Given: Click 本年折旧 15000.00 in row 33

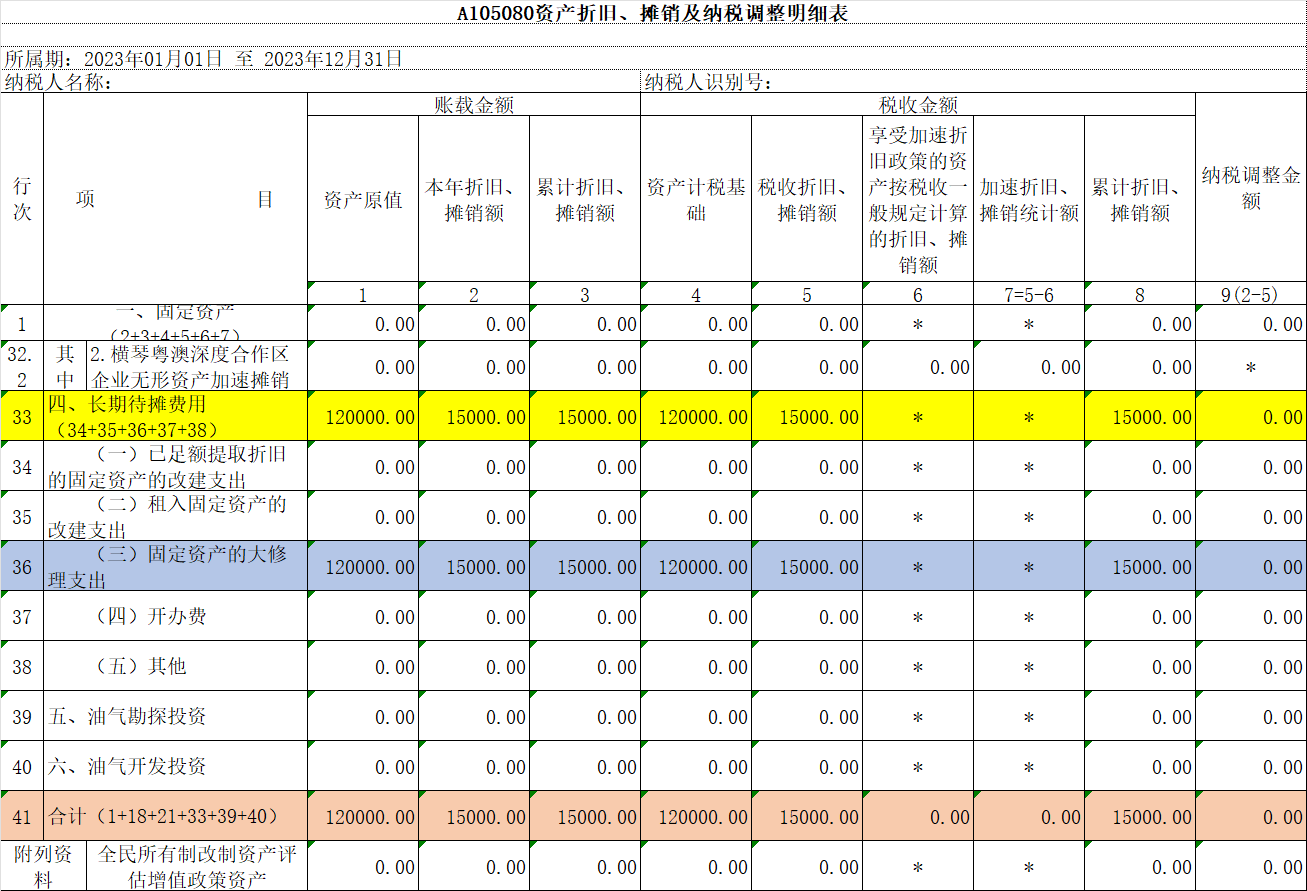Looking at the screenshot, I should click(x=474, y=416).
